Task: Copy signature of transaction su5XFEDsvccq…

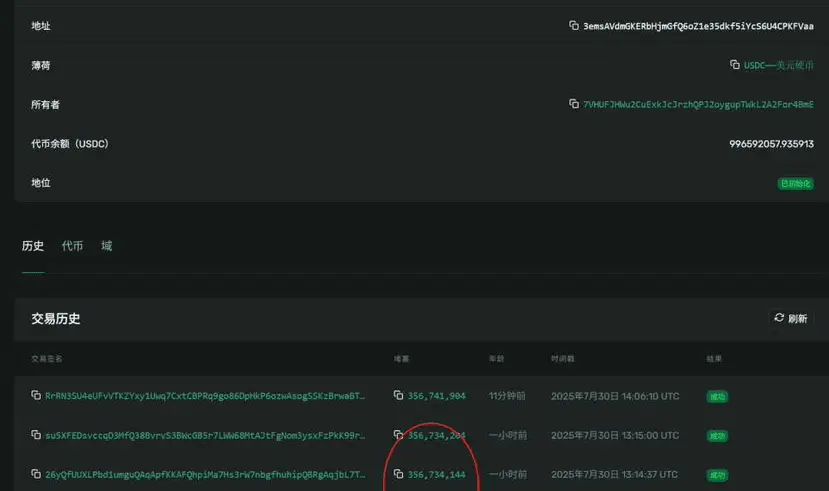Action: (36, 434)
